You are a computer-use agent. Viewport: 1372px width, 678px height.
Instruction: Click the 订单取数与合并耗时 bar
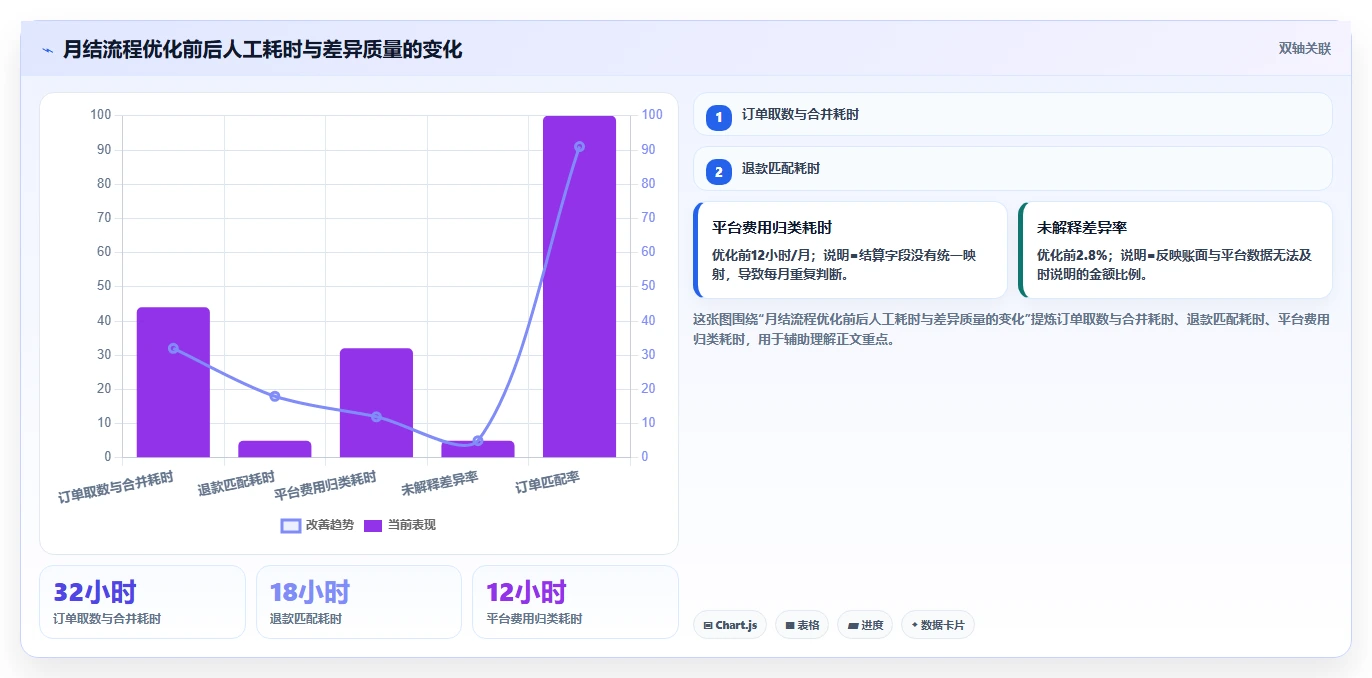click(173, 382)
